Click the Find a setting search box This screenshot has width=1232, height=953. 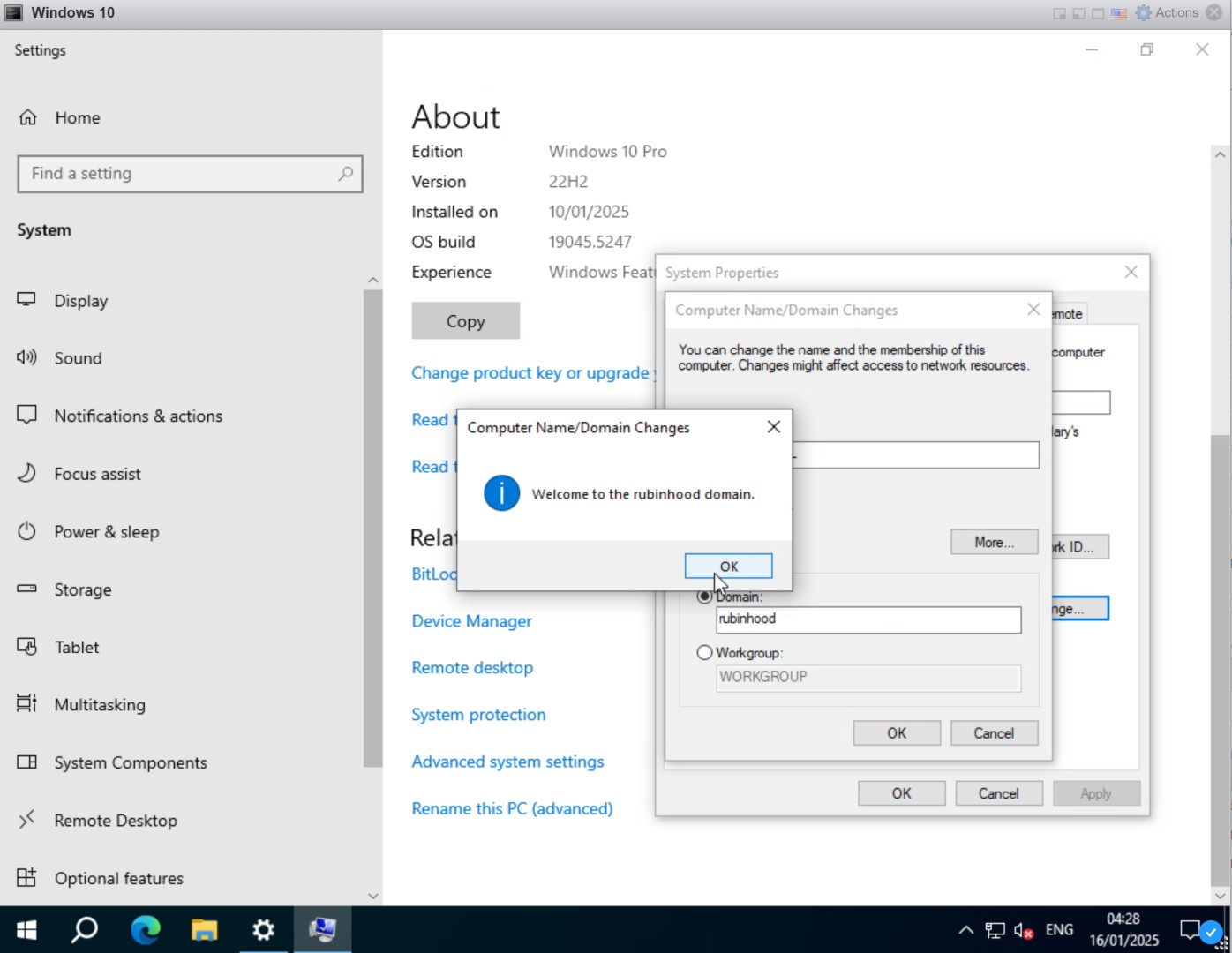click(190, 174)
